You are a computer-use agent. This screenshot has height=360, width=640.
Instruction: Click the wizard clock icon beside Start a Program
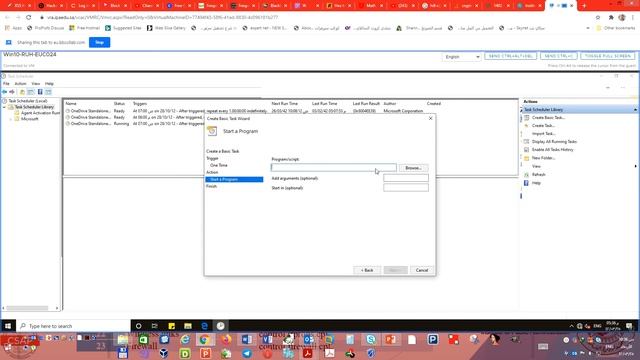212,131
